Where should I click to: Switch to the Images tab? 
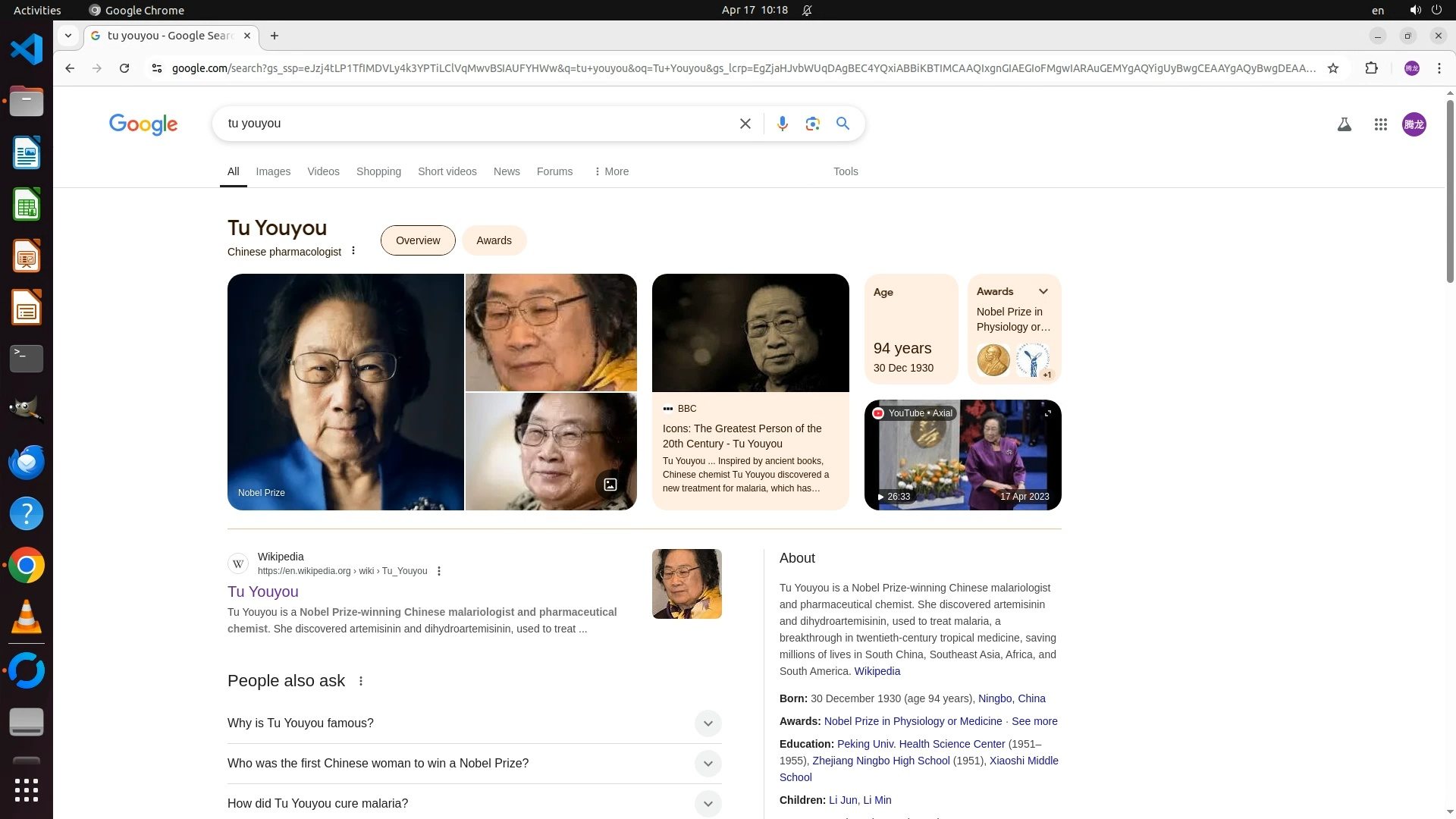(x=273, y=171)
